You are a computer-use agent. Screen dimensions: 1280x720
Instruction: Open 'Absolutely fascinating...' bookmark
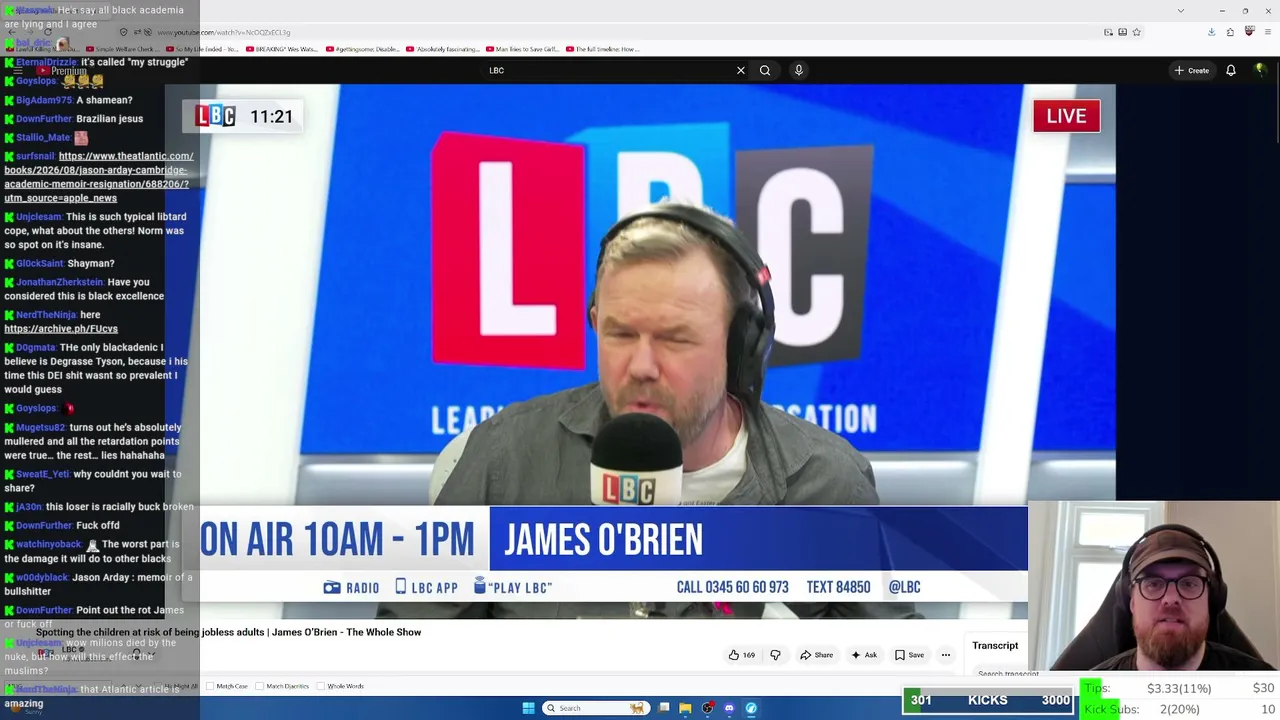442,49
